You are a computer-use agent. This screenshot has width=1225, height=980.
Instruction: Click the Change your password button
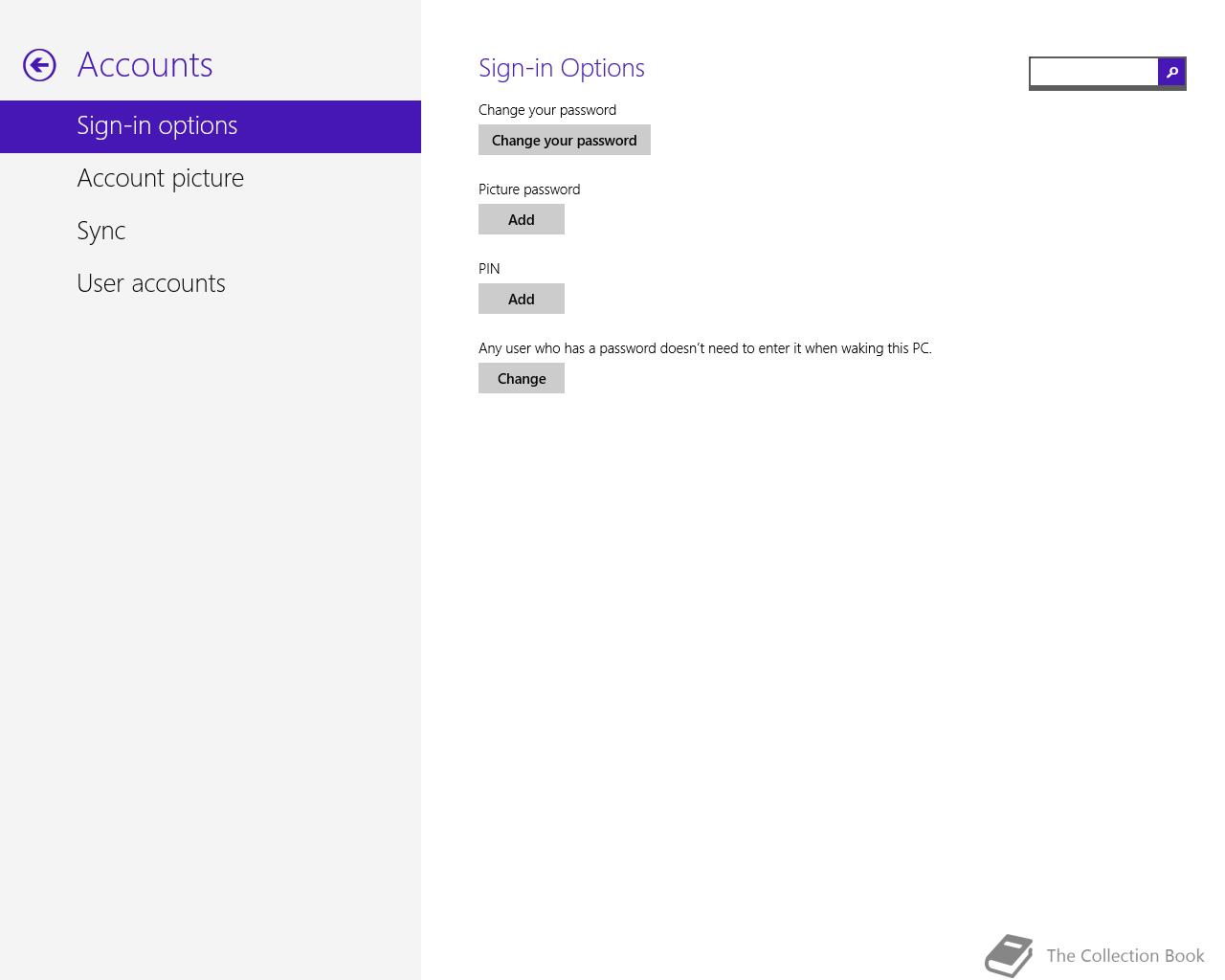point(565,140)
